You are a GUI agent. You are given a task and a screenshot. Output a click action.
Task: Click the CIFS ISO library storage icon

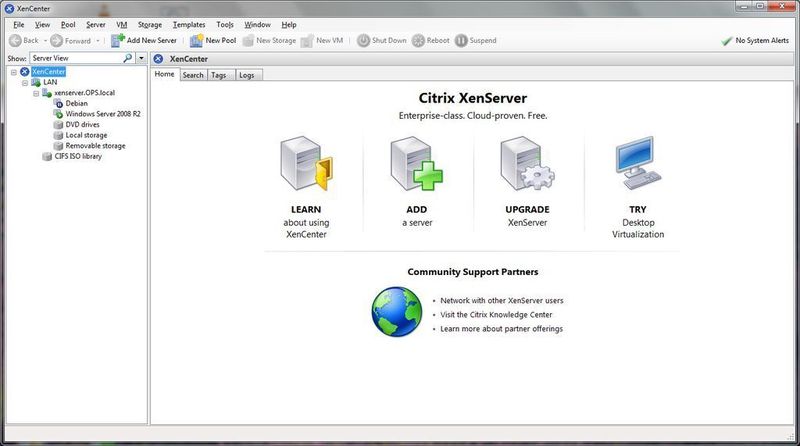[x=47, y=157]
